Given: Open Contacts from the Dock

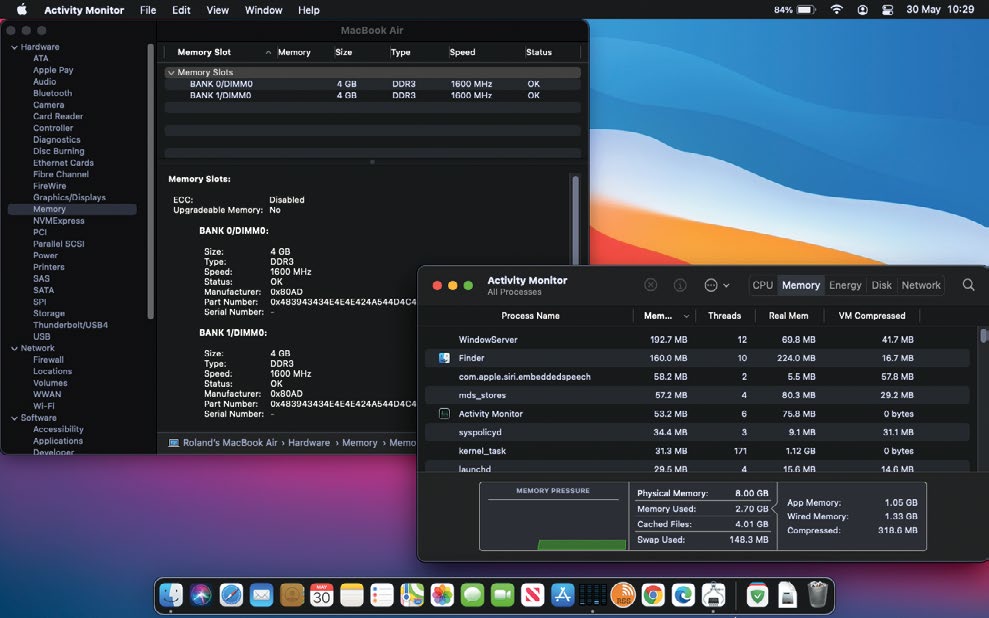Looking at the screenshot, I should 291,594.
